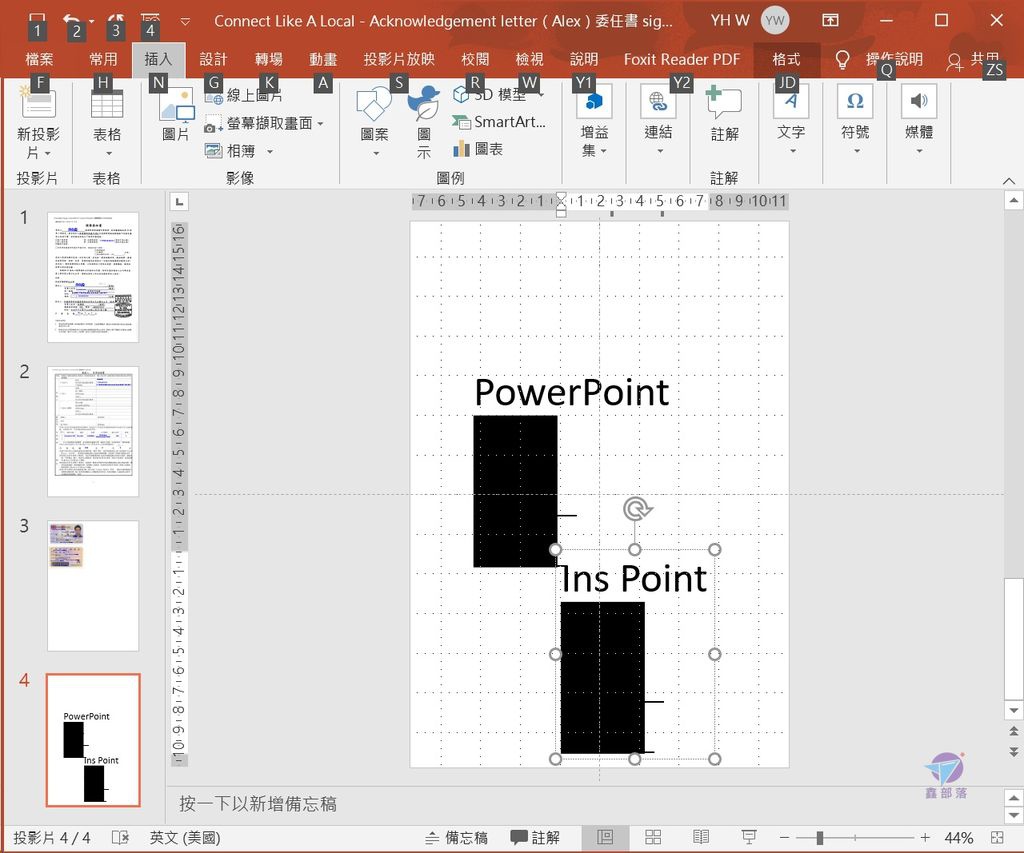The height and width of the screenshot is (853, 1024).
Task: Click the PowerPoint text on slide
Action: point(571,393)
